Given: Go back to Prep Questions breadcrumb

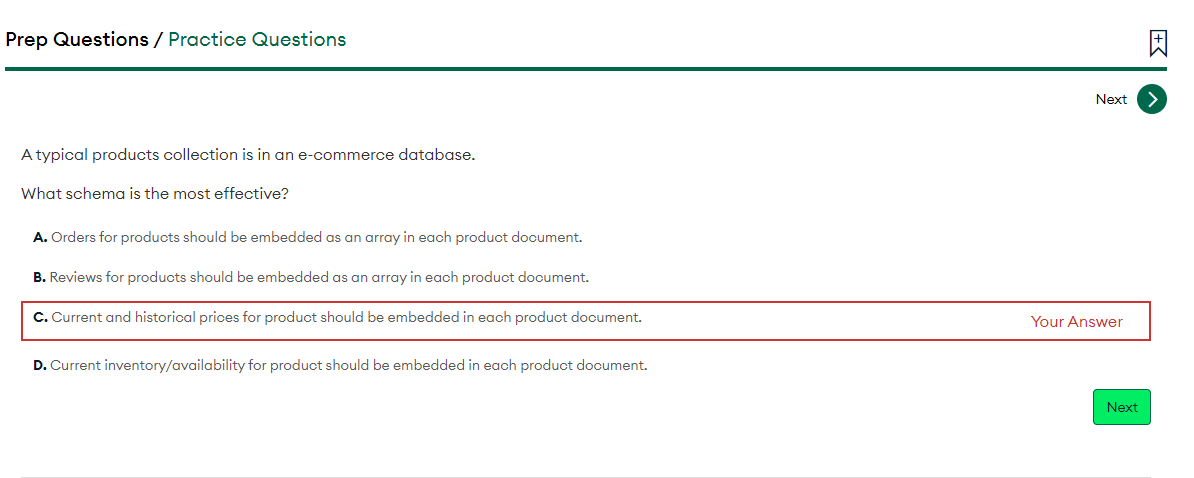Looking at the screenshot, I should pyautogui.click(x=76, y=40).
